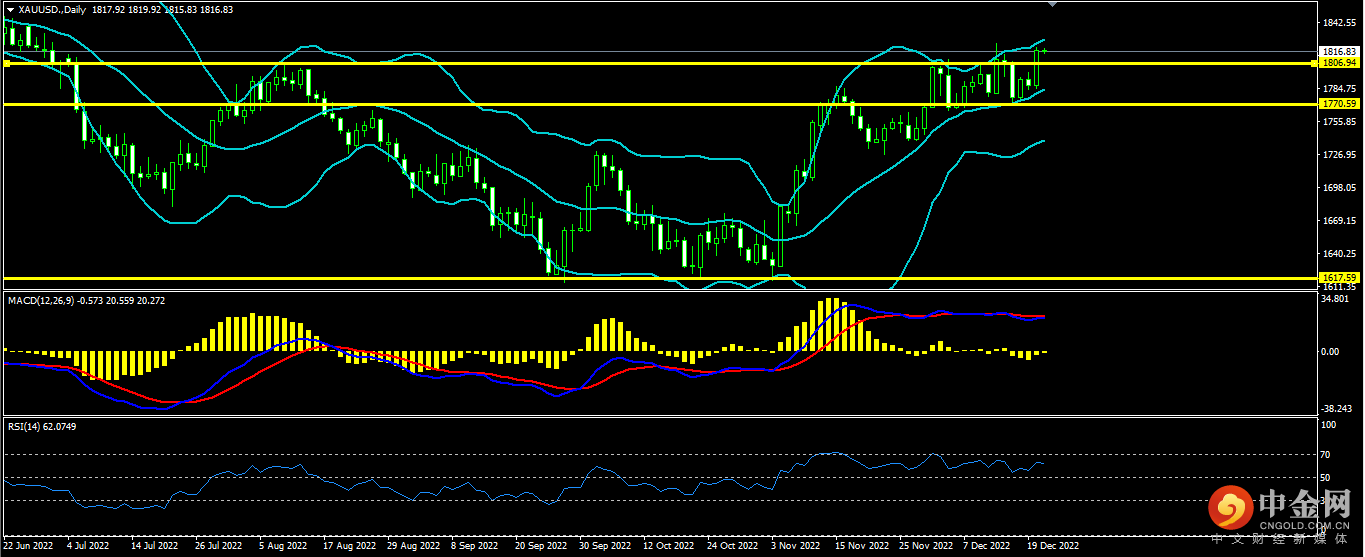Click the yellow 1617.59 support price tag
Screen dimensions: 1365x557
1338,277
